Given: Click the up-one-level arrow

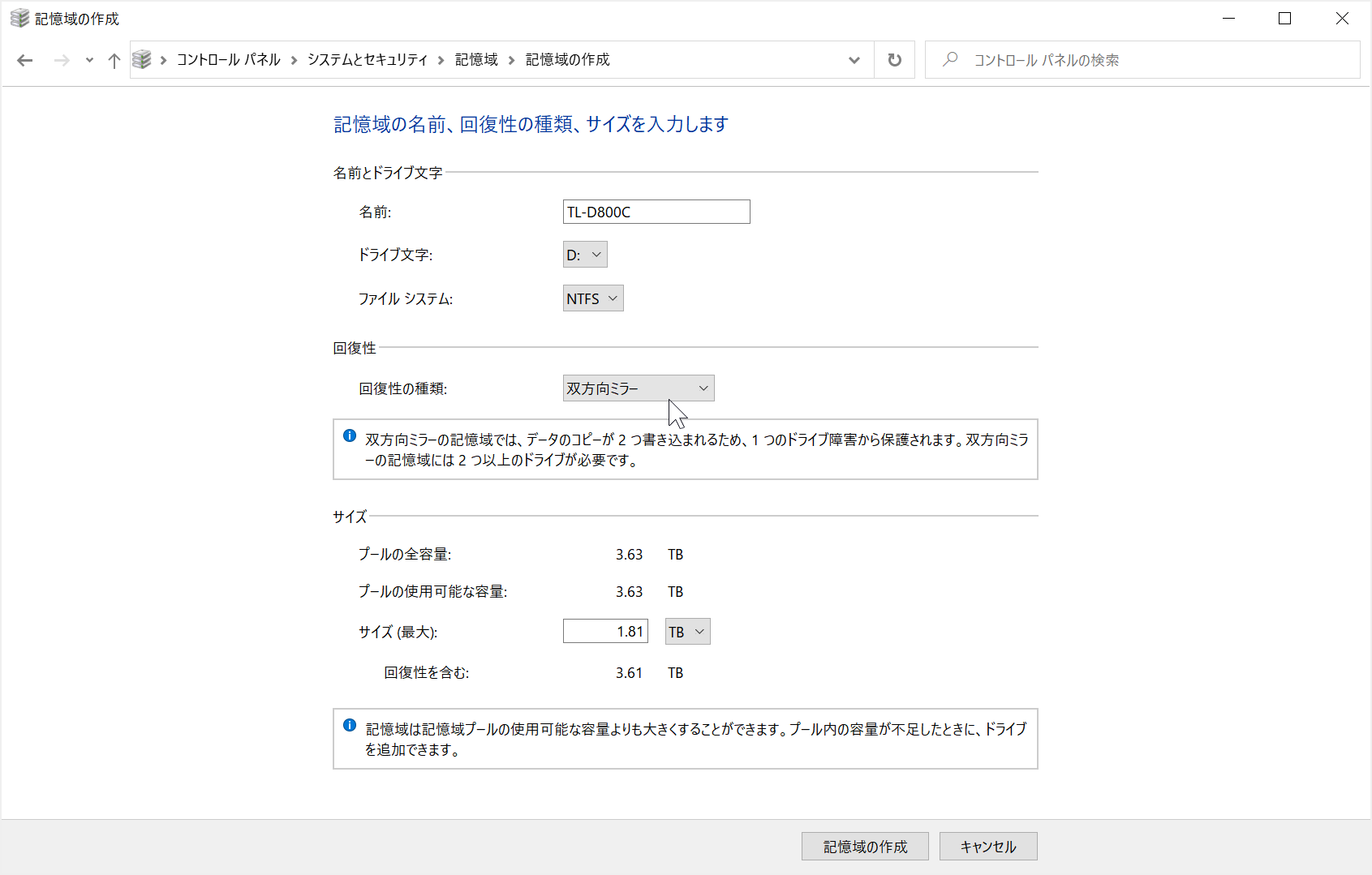Looking at the screenshot, I should point(114,60).
